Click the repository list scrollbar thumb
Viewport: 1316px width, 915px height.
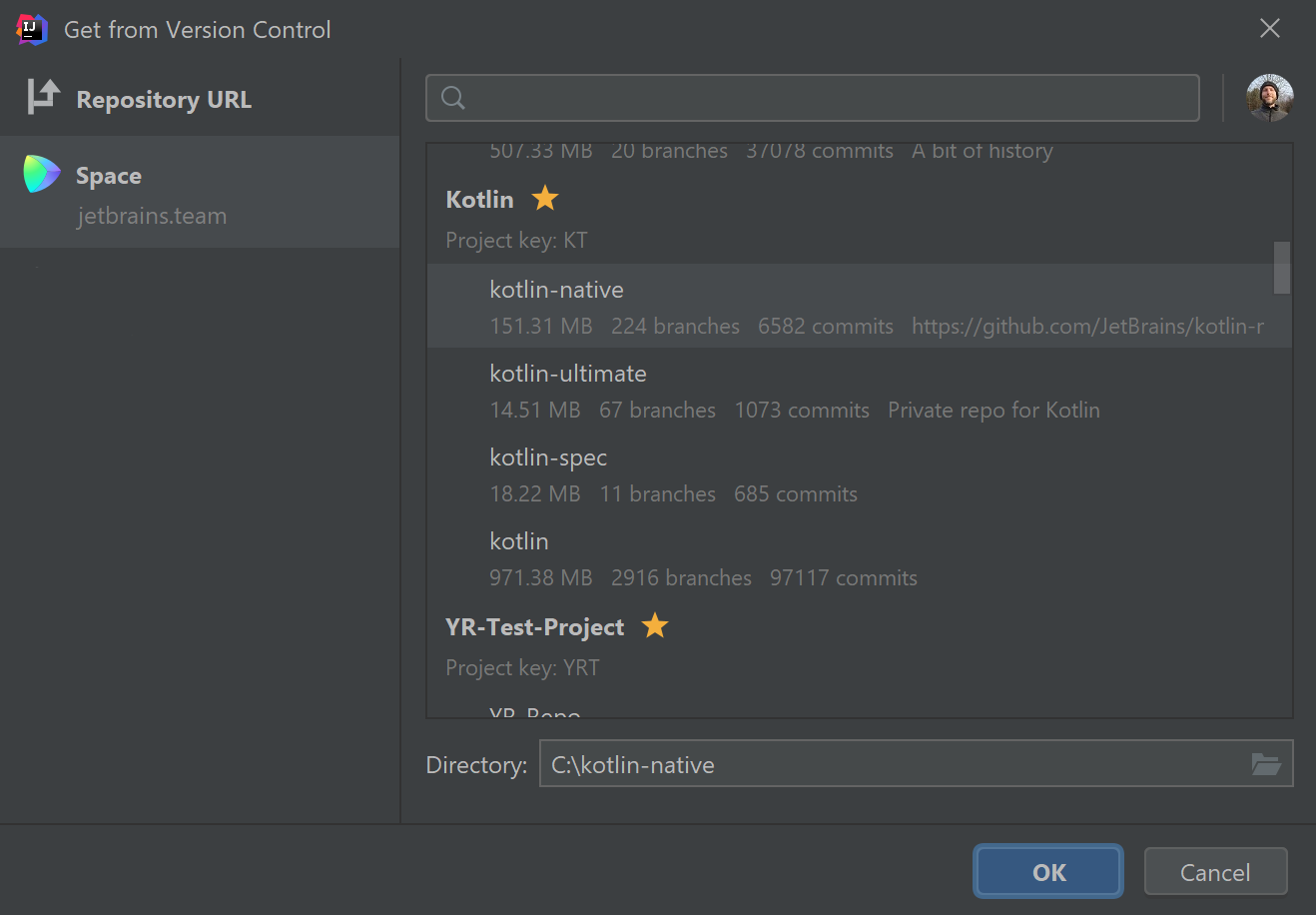[x=1282, y=268]
